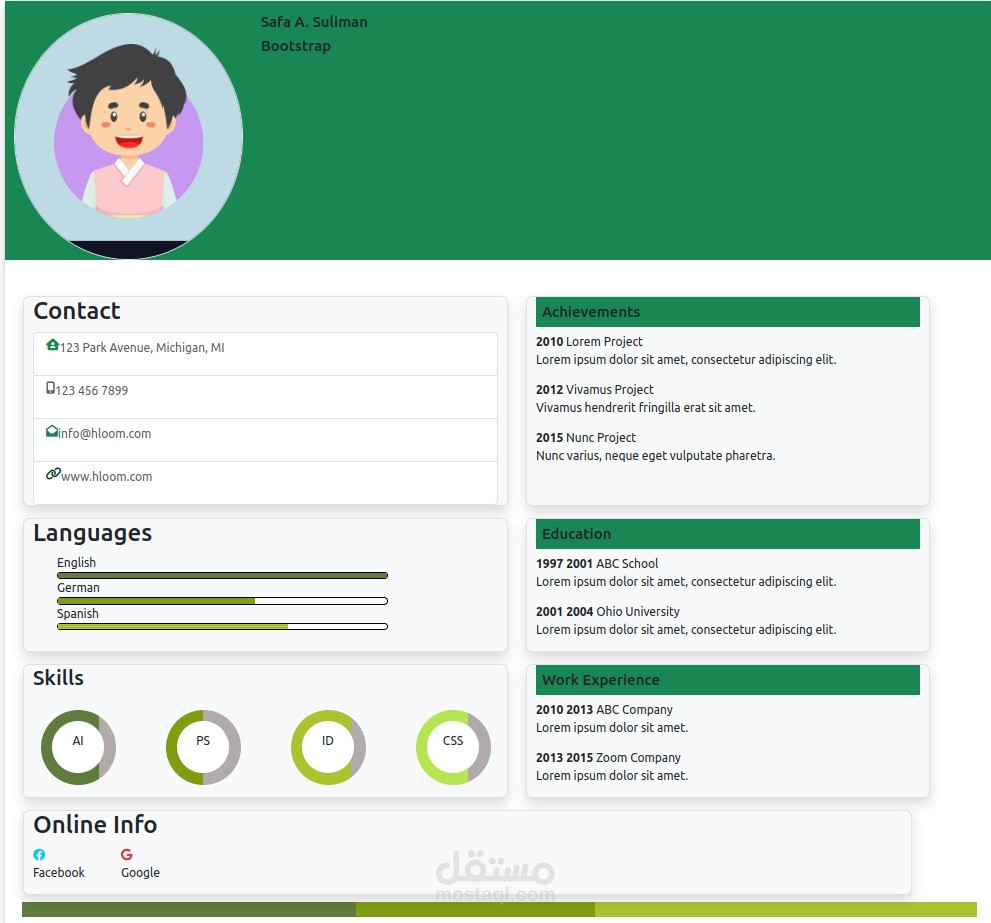Screen dimensions: 991x923
Task: Click the phone icon next to 123 456 7899
Action: (x=50, y=389)
